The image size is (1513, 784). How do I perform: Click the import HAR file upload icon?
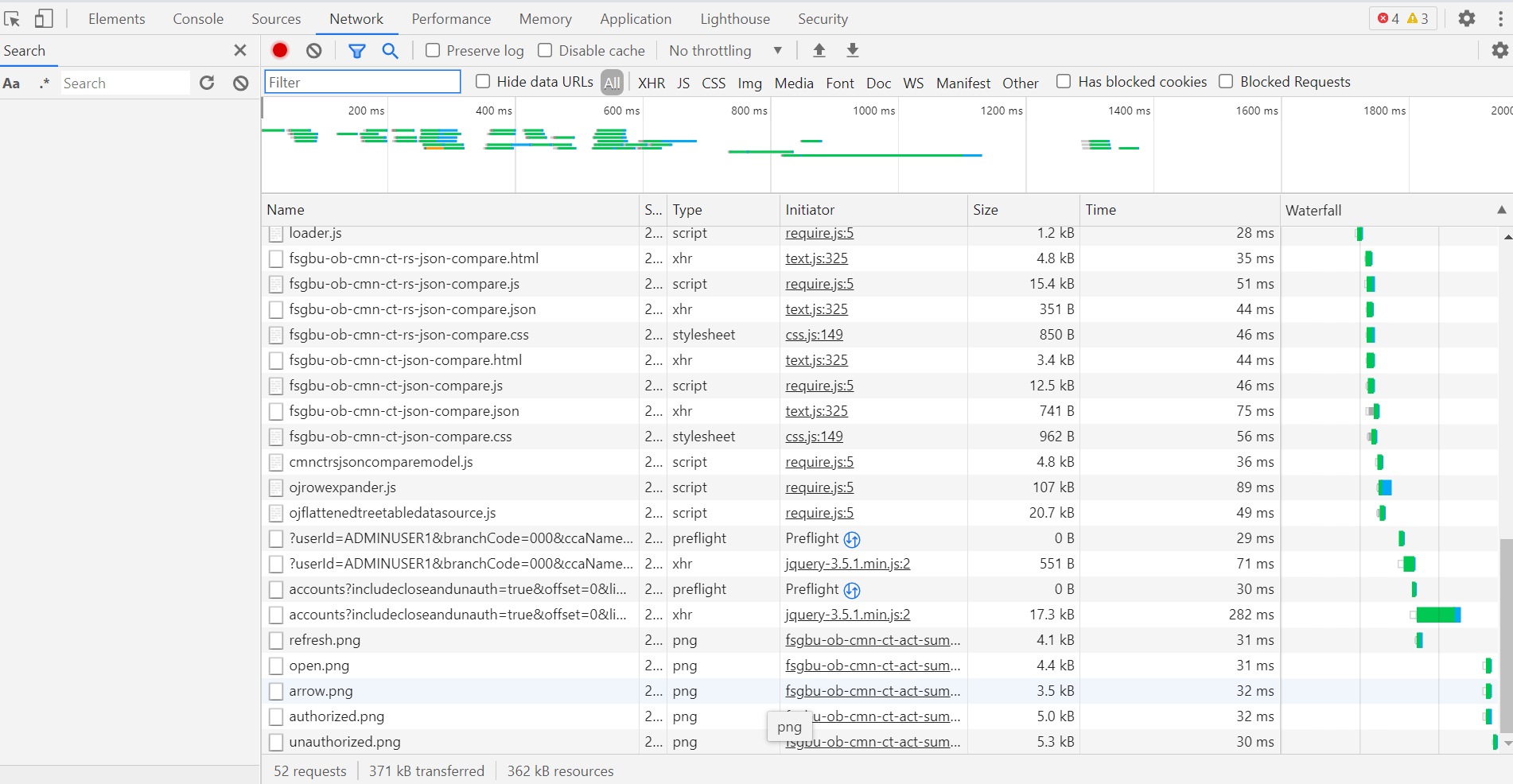(x=819, y=50)
